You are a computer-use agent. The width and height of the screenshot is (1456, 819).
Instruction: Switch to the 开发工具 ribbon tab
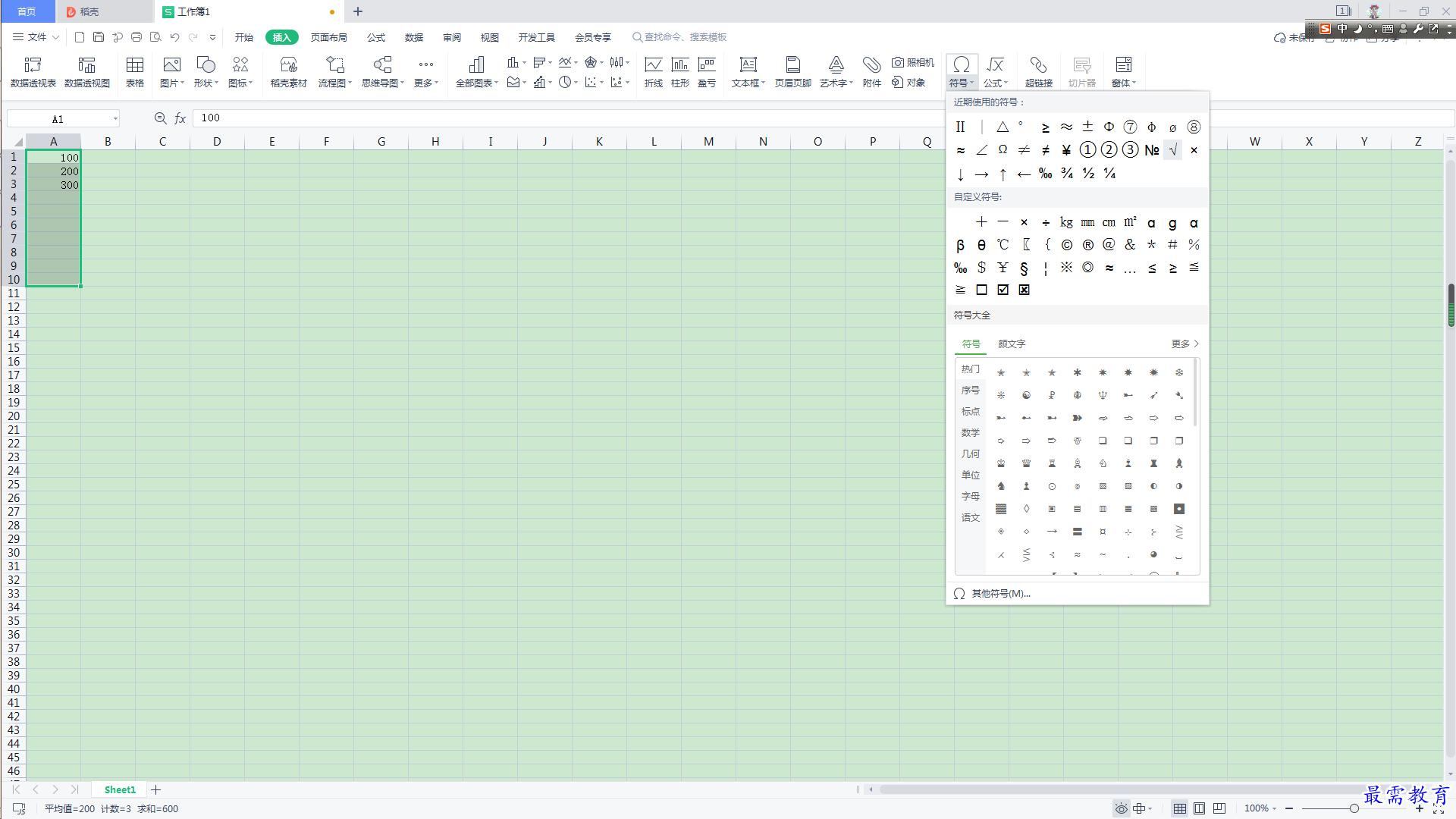537,37
